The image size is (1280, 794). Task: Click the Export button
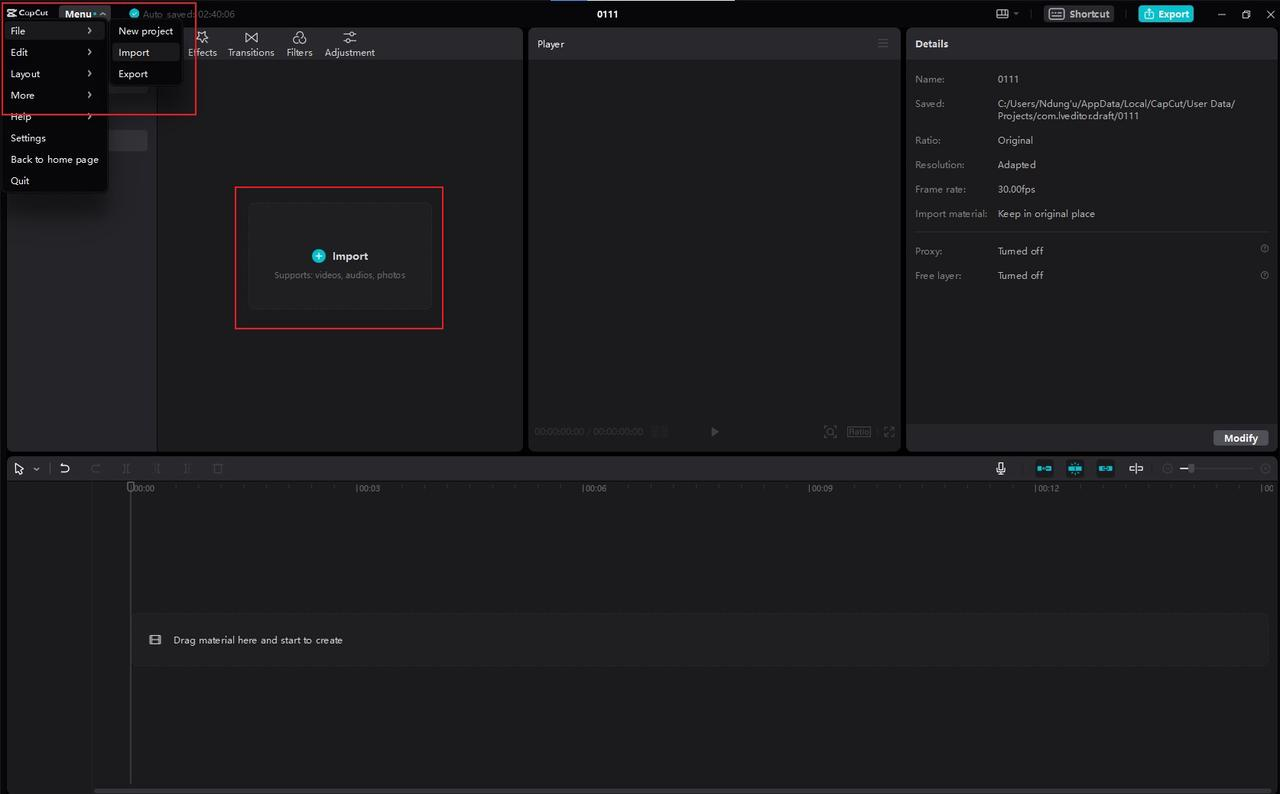pyautogui.click(x=1165, y=13)
